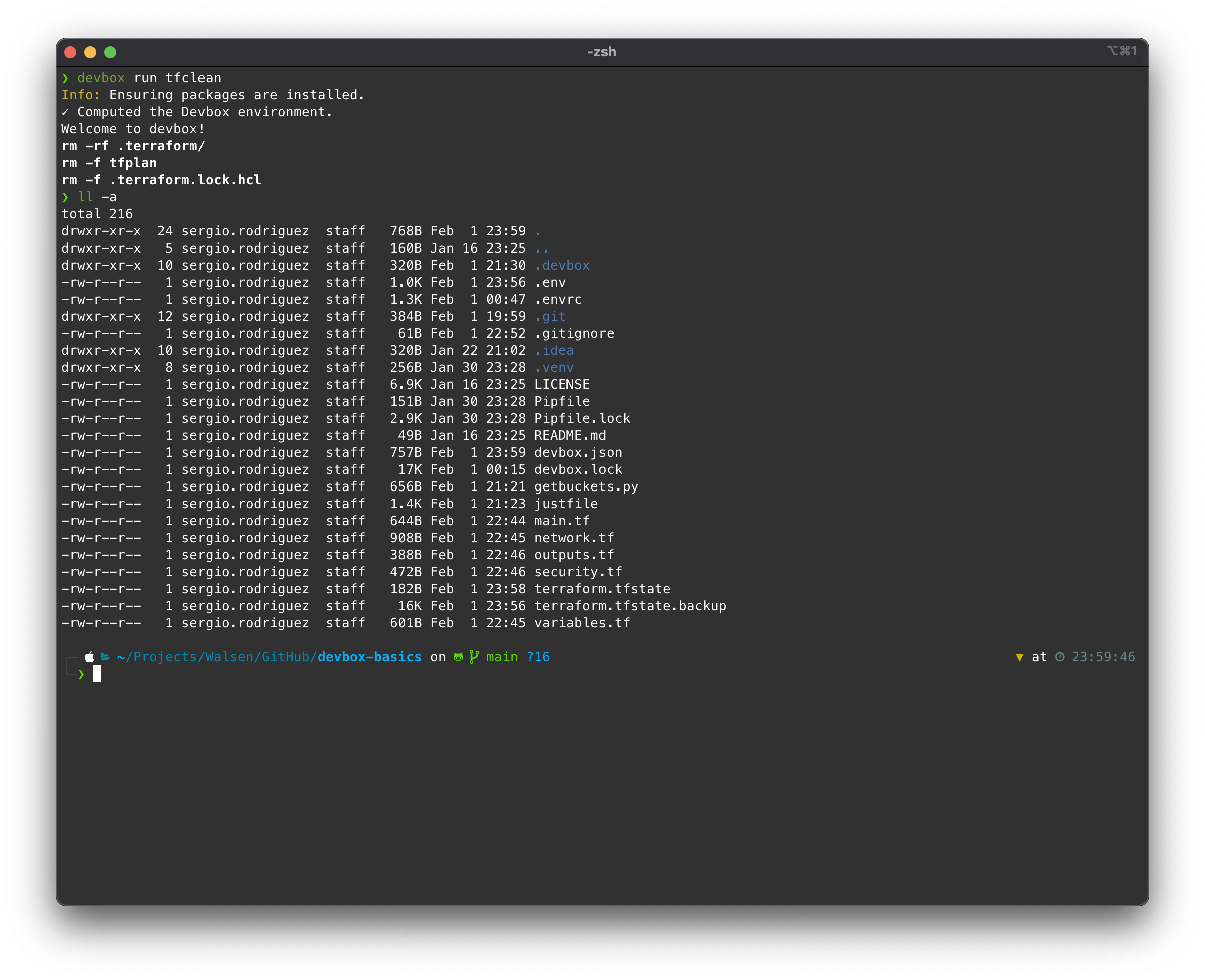Screen dimensions: 1205x980
Task: Click the 6.9K size of LICENSE
Action: (406, 384)
